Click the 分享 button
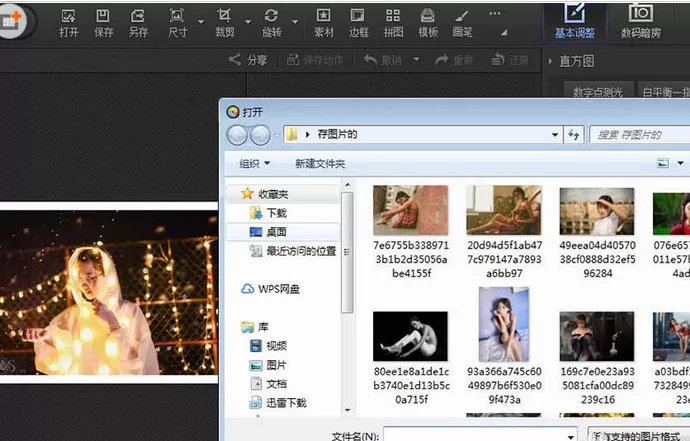The width and height of the screenshot is (690, 441). (248, 60)
